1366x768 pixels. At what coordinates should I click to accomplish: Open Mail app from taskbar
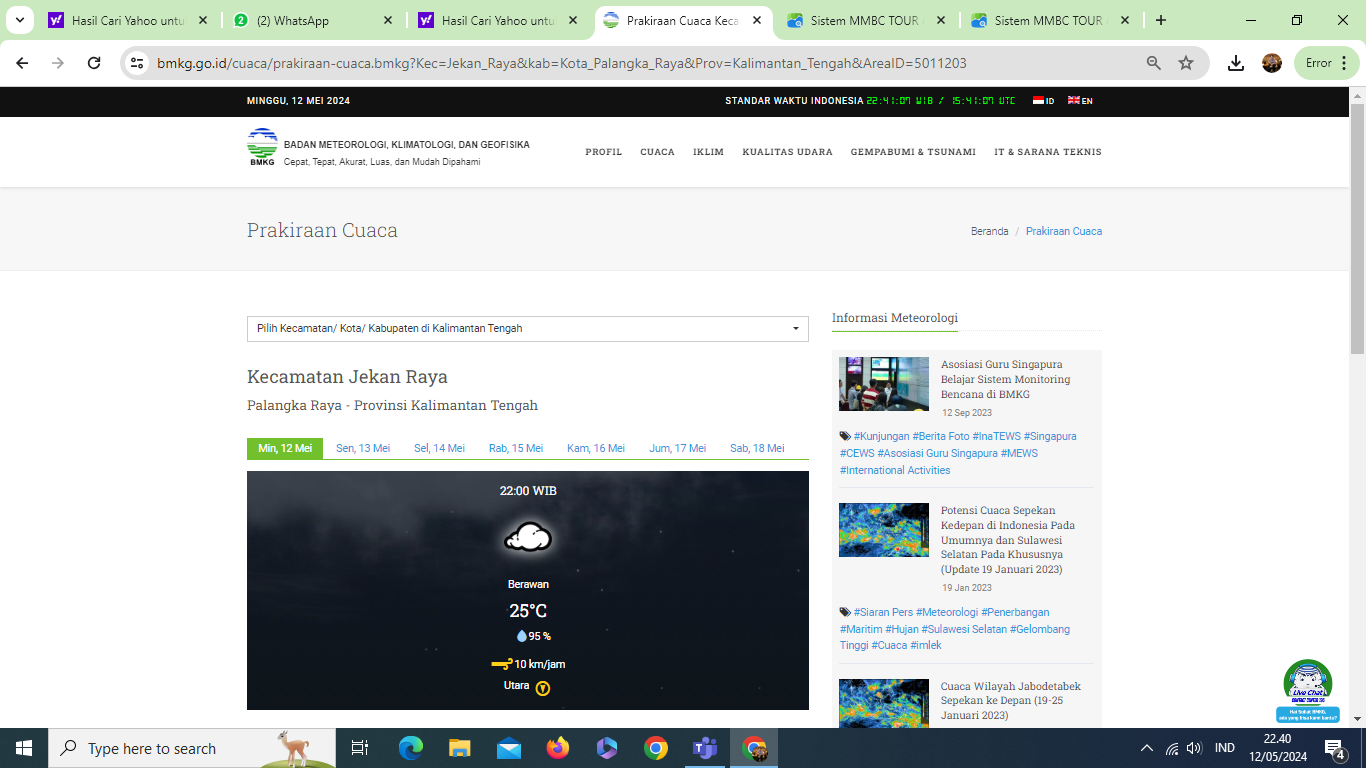(508, 748)
